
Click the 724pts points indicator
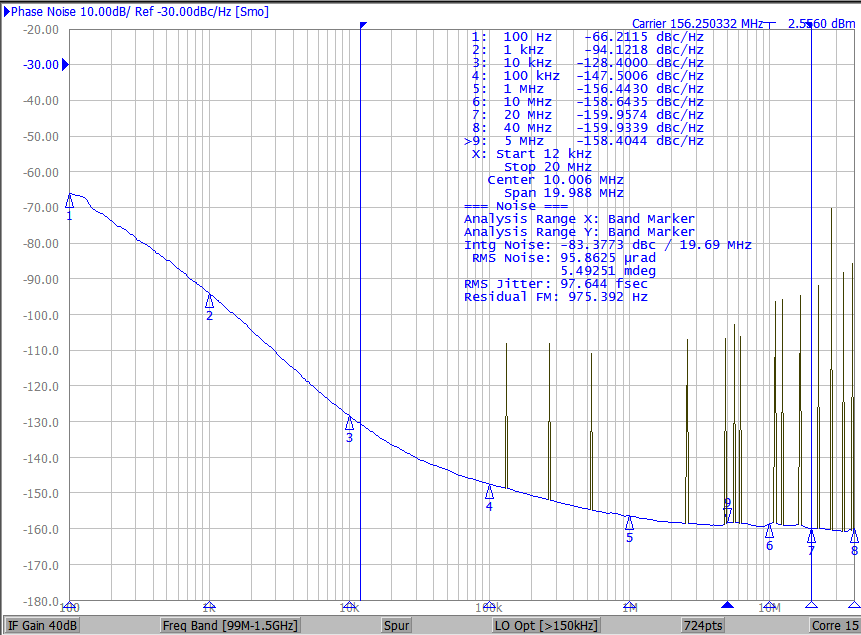[703, 626]
